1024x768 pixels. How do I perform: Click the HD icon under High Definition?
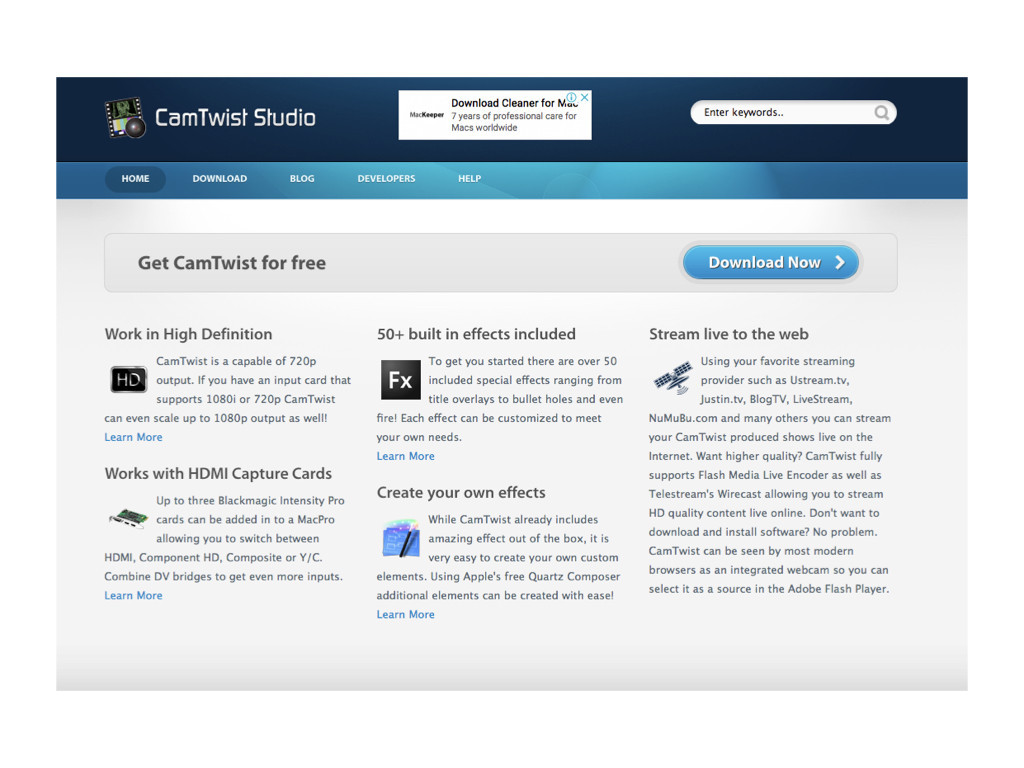[128, 380]
